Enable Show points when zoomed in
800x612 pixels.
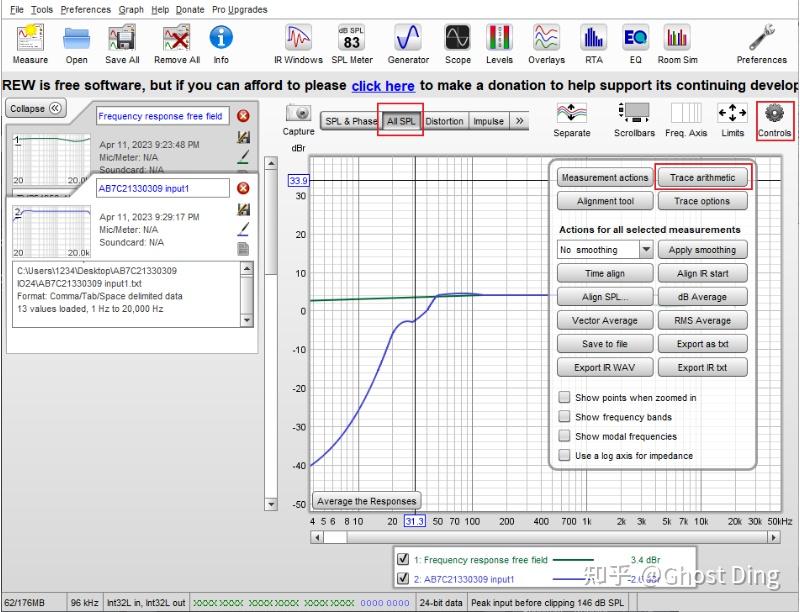564,397
